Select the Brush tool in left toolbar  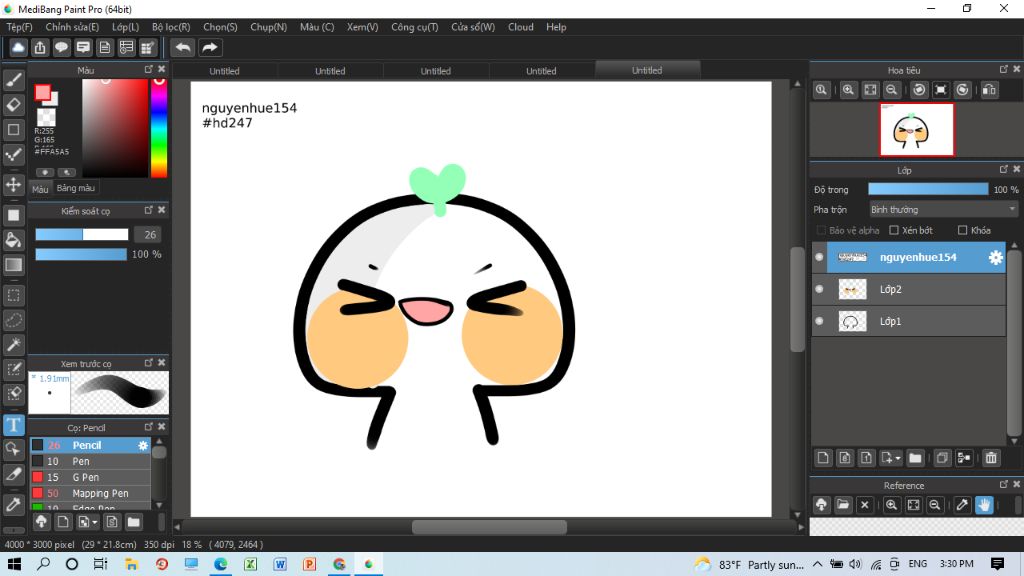pyautogui.click(x=14, y=80)
